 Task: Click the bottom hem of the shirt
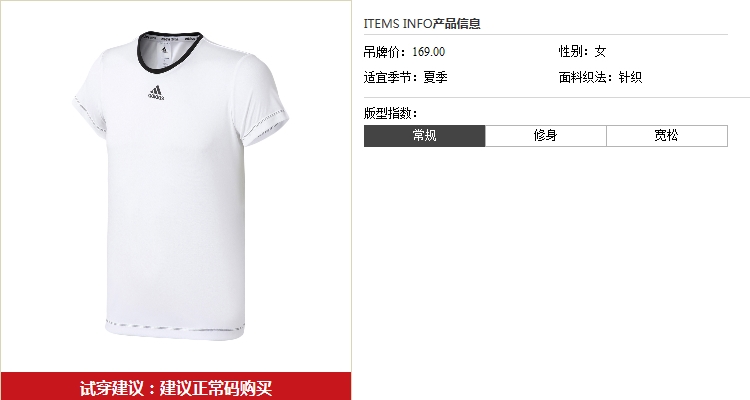(175, 329)
